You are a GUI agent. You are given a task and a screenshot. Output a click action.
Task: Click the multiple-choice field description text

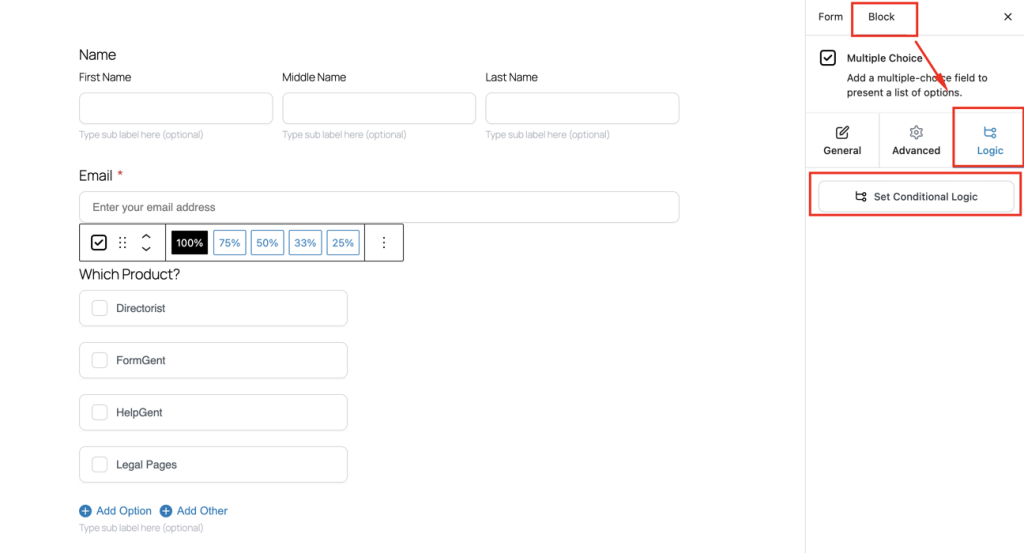pos(917,85)
